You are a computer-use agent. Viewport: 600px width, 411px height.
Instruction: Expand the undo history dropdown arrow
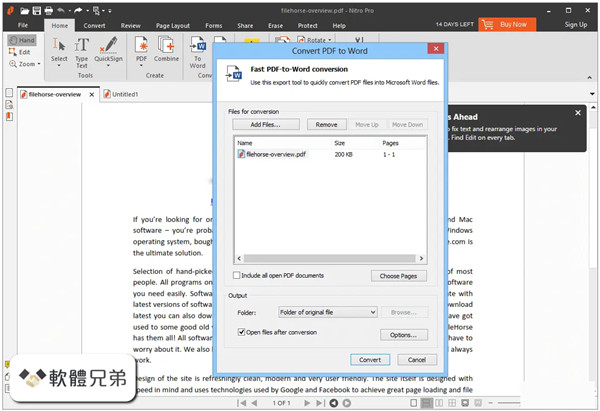tap(70, 11)
